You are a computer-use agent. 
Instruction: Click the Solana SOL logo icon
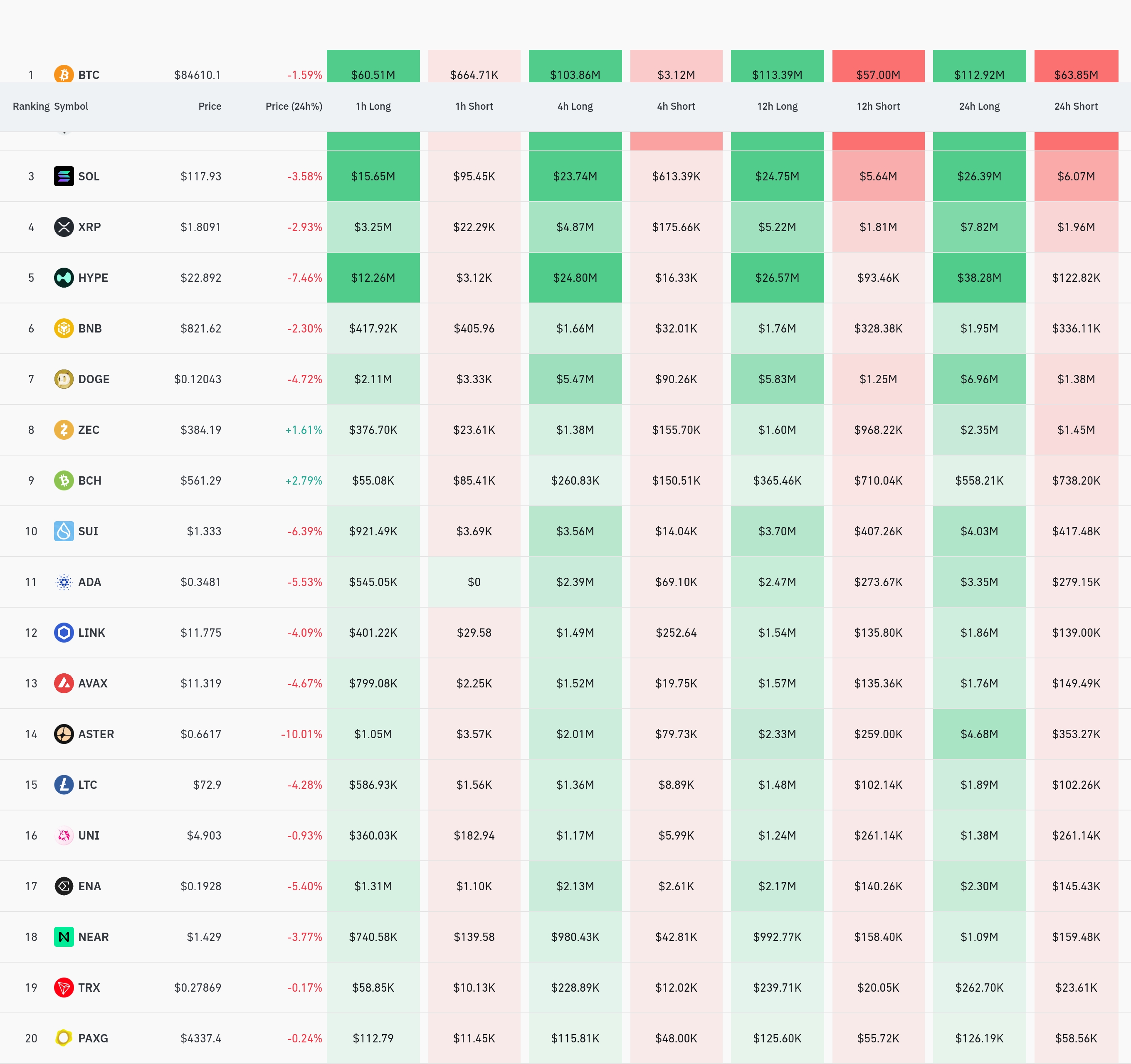64,176
